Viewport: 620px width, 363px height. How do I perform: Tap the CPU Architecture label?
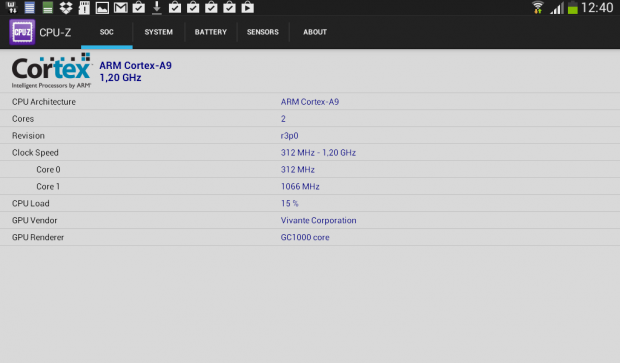click(43, 102)
